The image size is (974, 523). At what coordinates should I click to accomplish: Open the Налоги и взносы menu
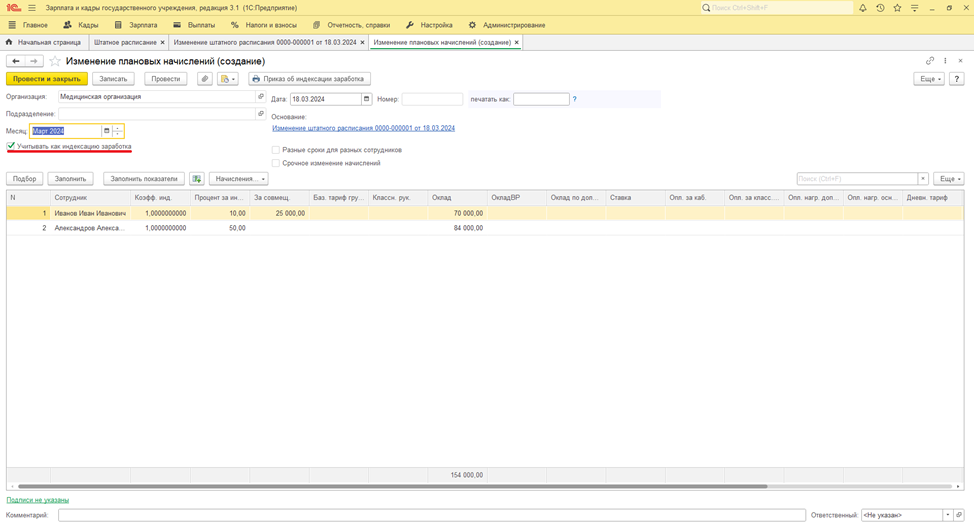tap(264, 25)
